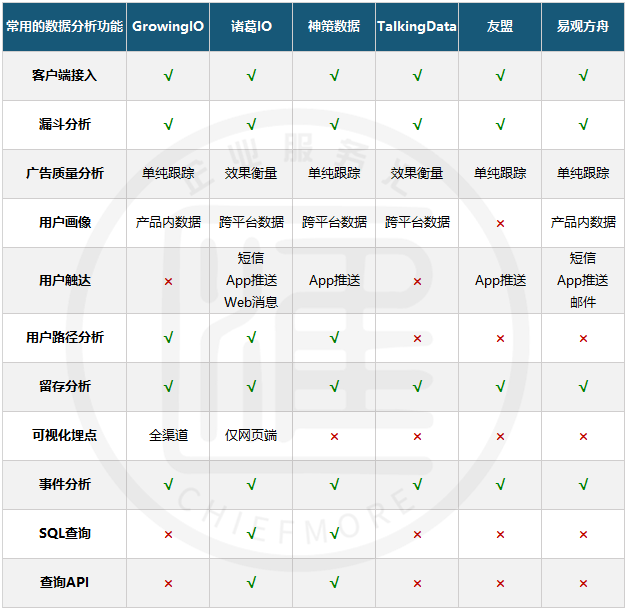
Task: Click GrowingIO's 全渠道 cell
Action: click(x=168, y=435)
